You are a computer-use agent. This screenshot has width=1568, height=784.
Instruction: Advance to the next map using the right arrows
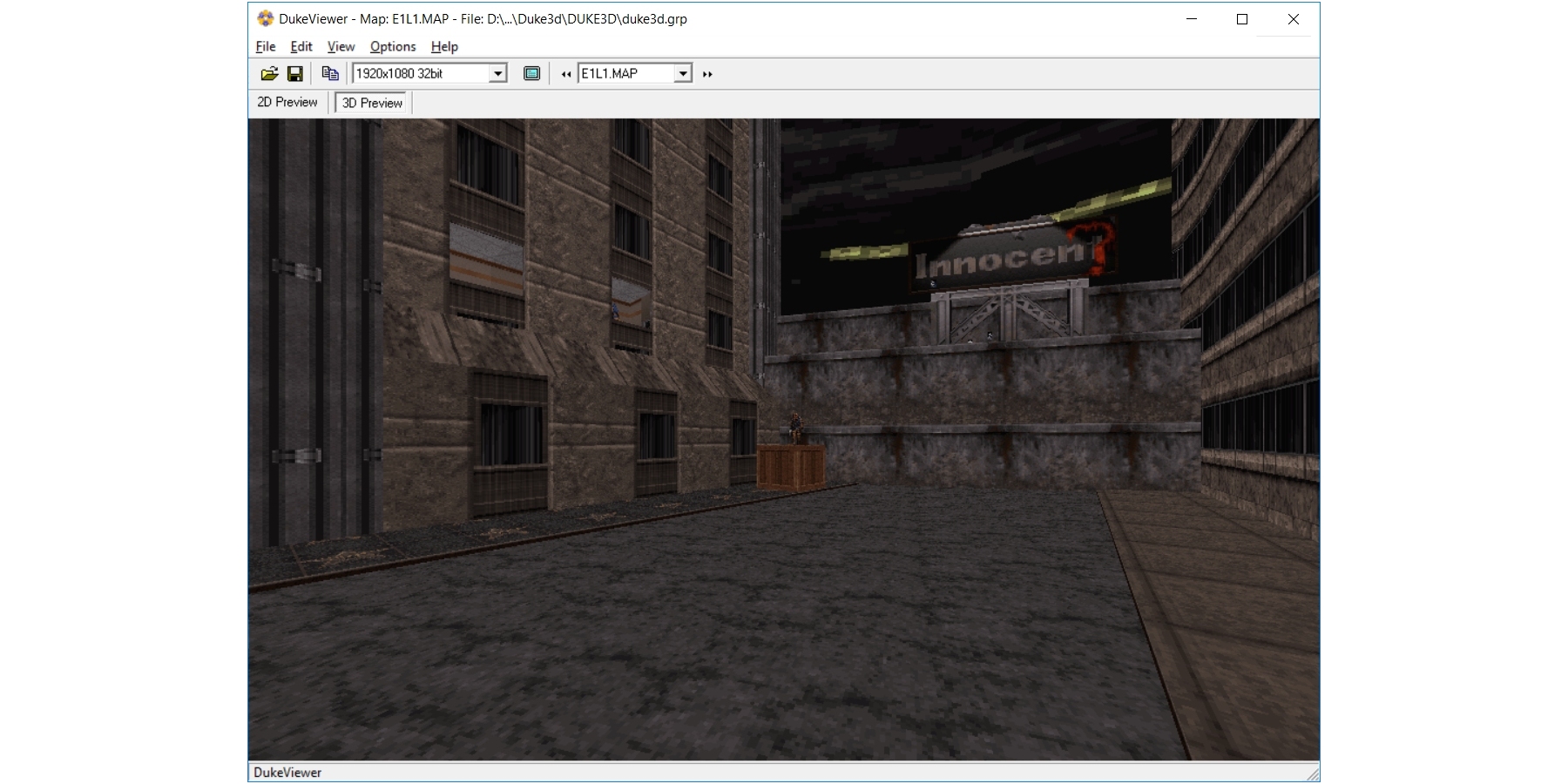click(x=707, y=73)
